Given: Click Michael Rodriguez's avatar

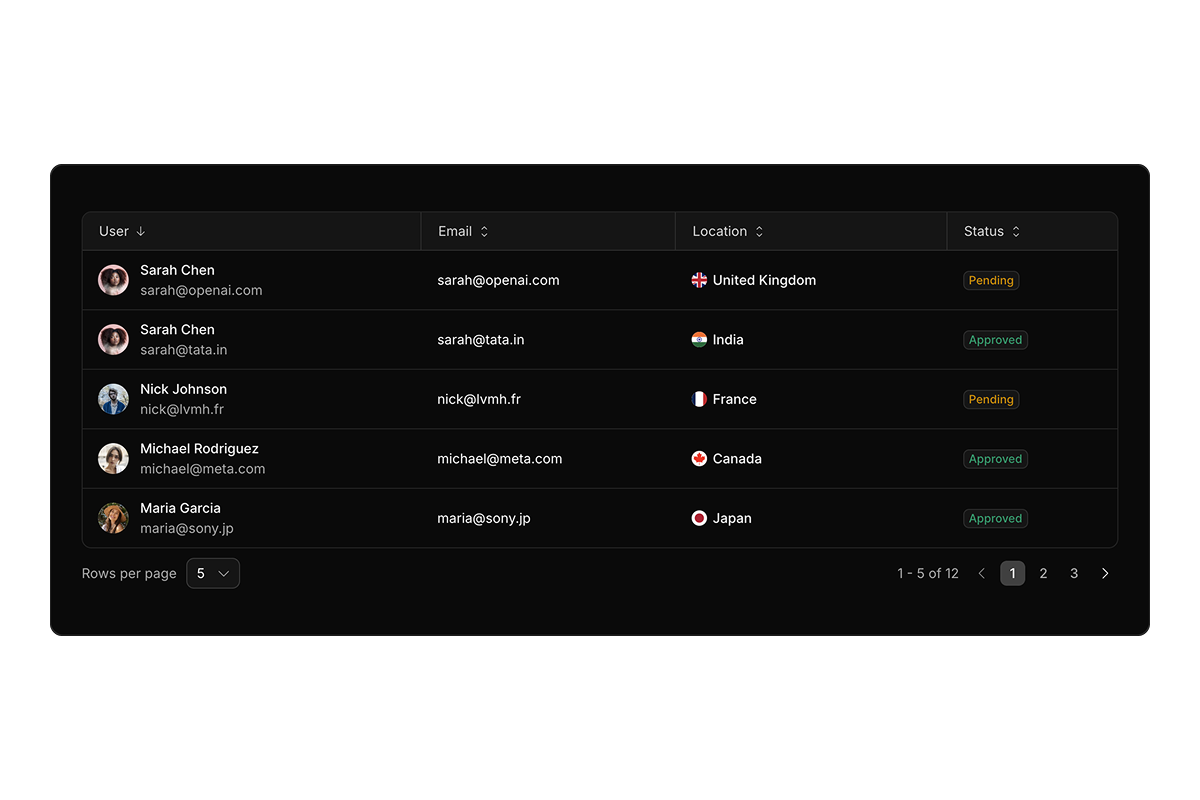Looking at the screenshot, I should (x=113, y=459).
